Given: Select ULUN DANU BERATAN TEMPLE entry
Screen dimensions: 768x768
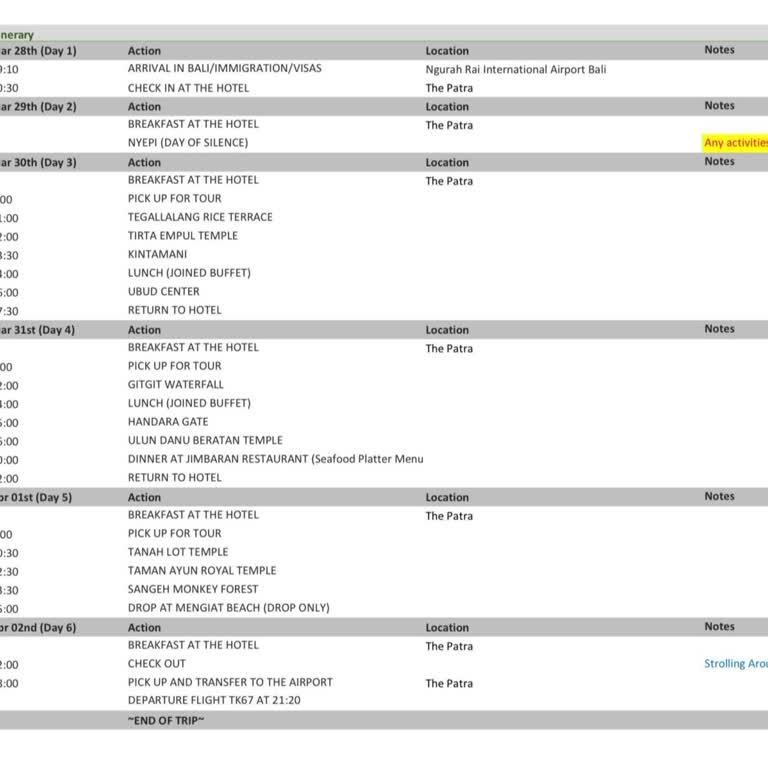Looking at the screenshot, I should [205, 441].
